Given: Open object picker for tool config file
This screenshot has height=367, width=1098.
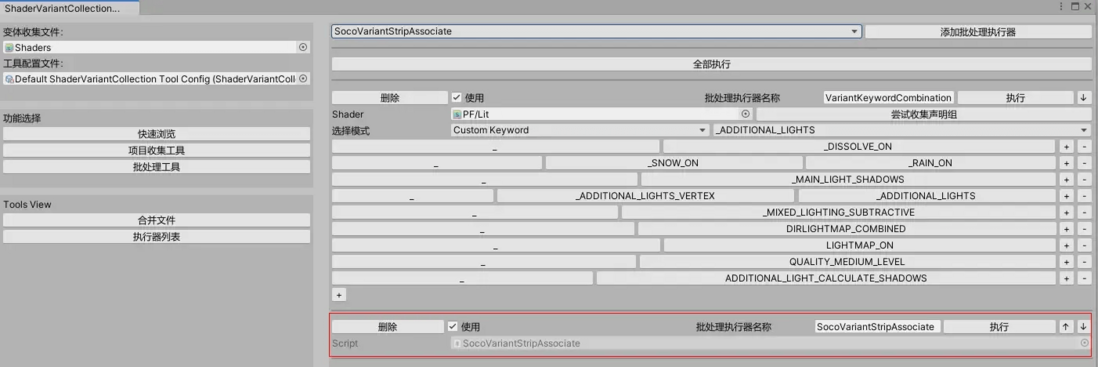Looking at the screenshot, I should 303,79.
